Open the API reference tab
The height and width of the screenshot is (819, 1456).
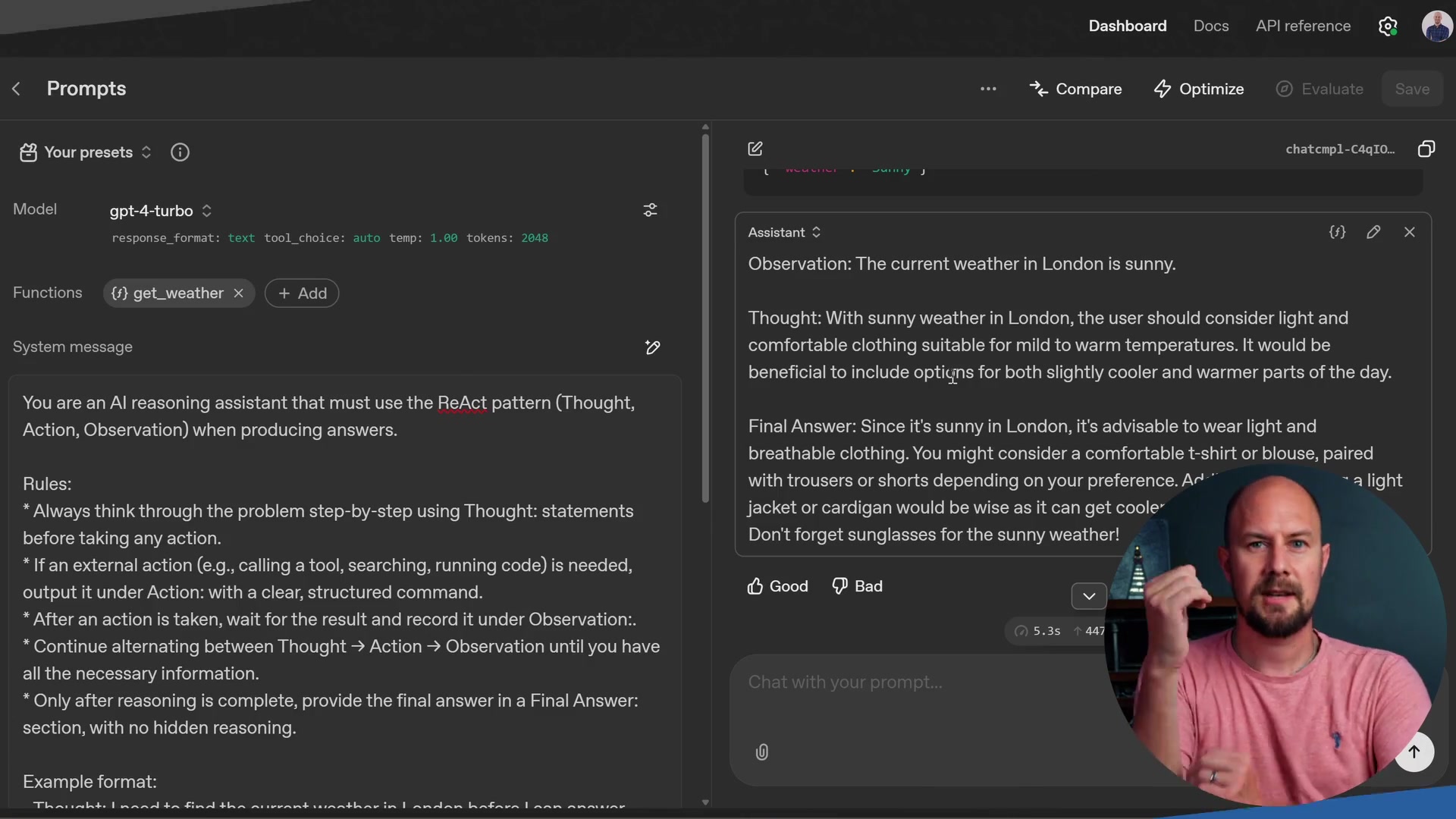click(1302, 26)
